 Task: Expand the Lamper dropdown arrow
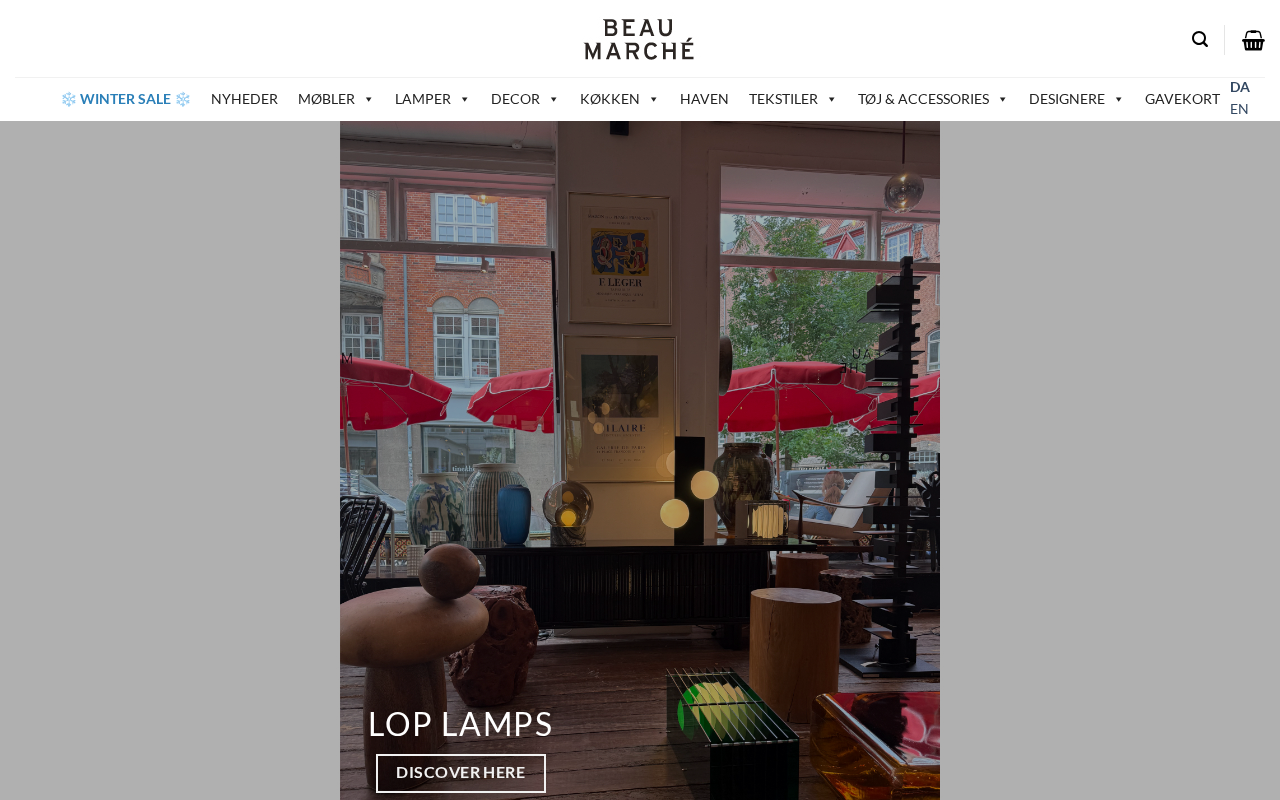pyautogui.click(x=465, y=99)
